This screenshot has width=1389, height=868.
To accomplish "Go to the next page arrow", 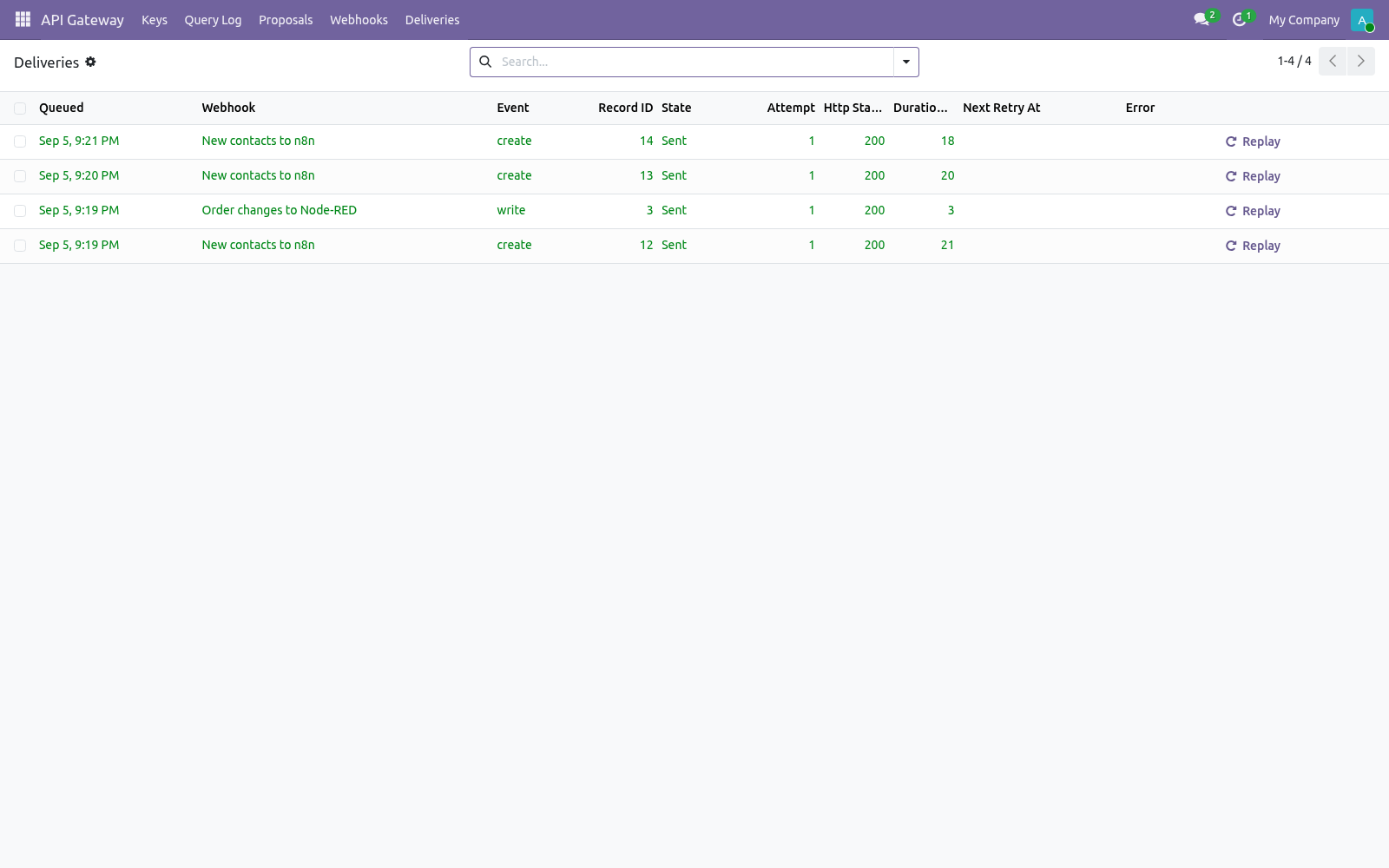I will (1360, 61).
